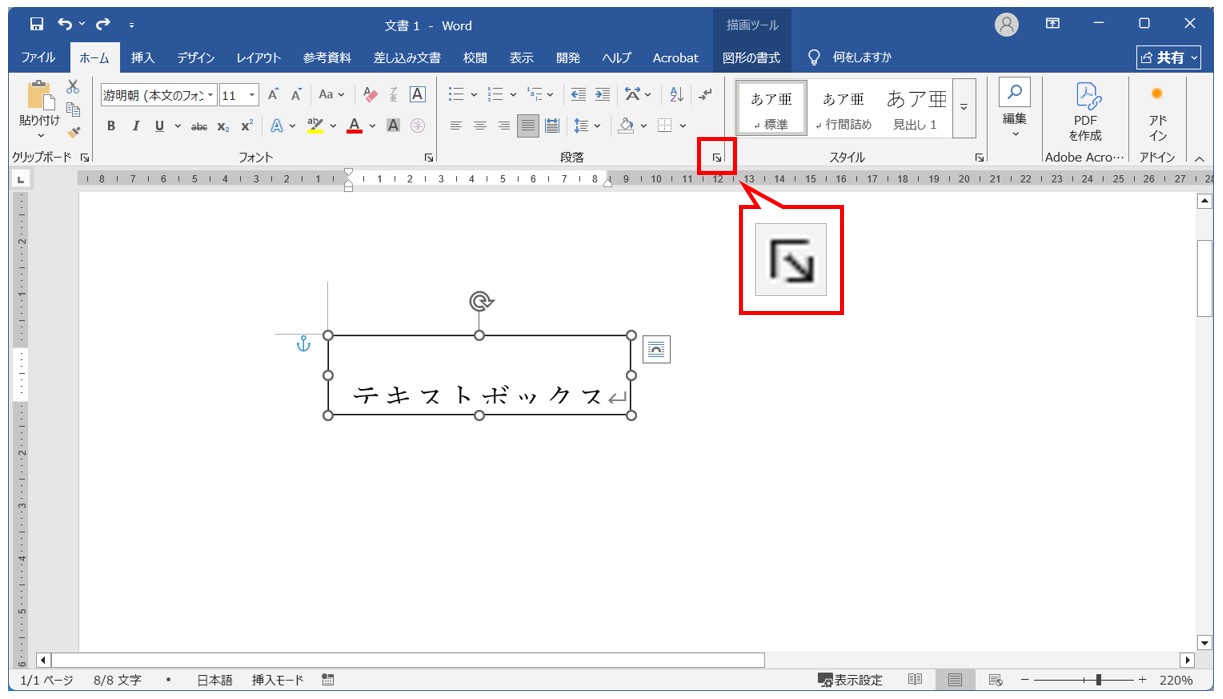Viewport: 1223px width, 699px height.
Task: Click the 共有 share button
Action: (1169, 58)
